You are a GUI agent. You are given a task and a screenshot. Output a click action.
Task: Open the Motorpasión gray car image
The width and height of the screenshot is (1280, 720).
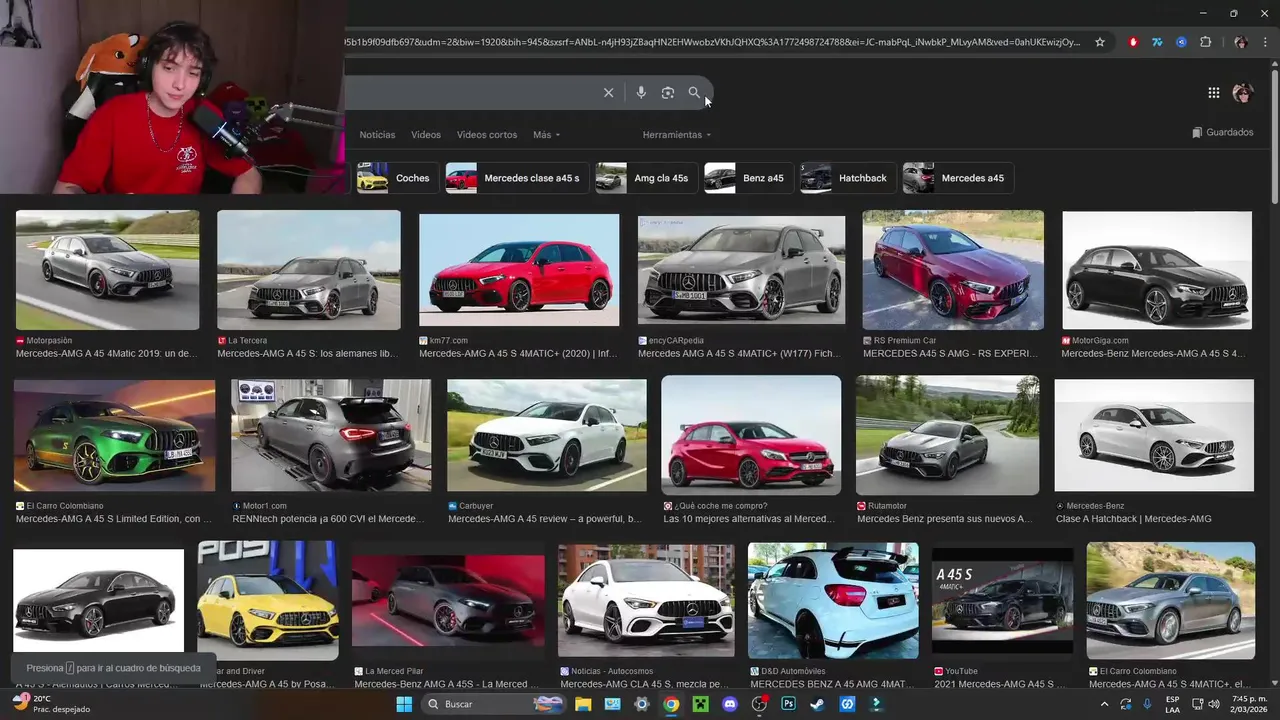coord(107,270)
